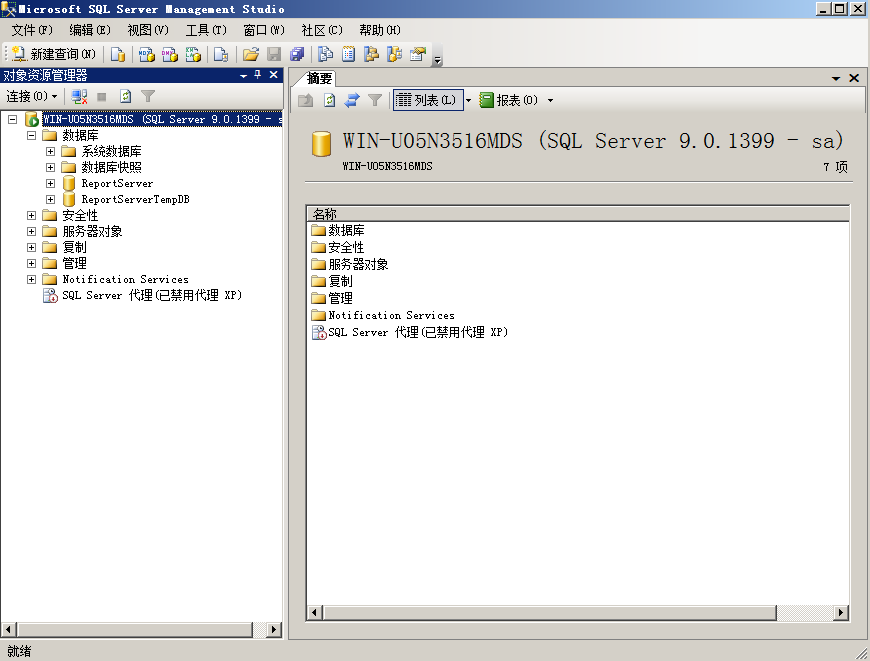Viewport: 870px width, 661px height.
Task: Open the 对象资源管理器 panel window position dropdown
Action: 244,75
